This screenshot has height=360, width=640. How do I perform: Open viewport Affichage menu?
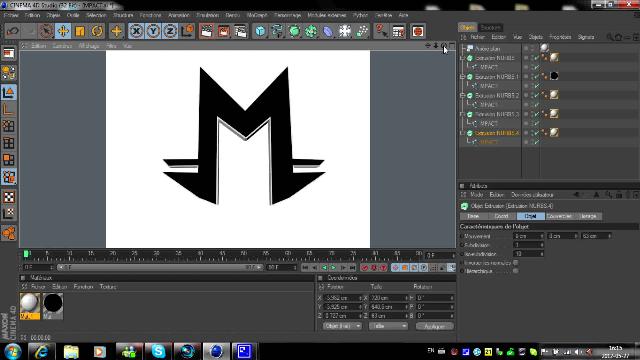pyautogui.click(x=89, y=46)
